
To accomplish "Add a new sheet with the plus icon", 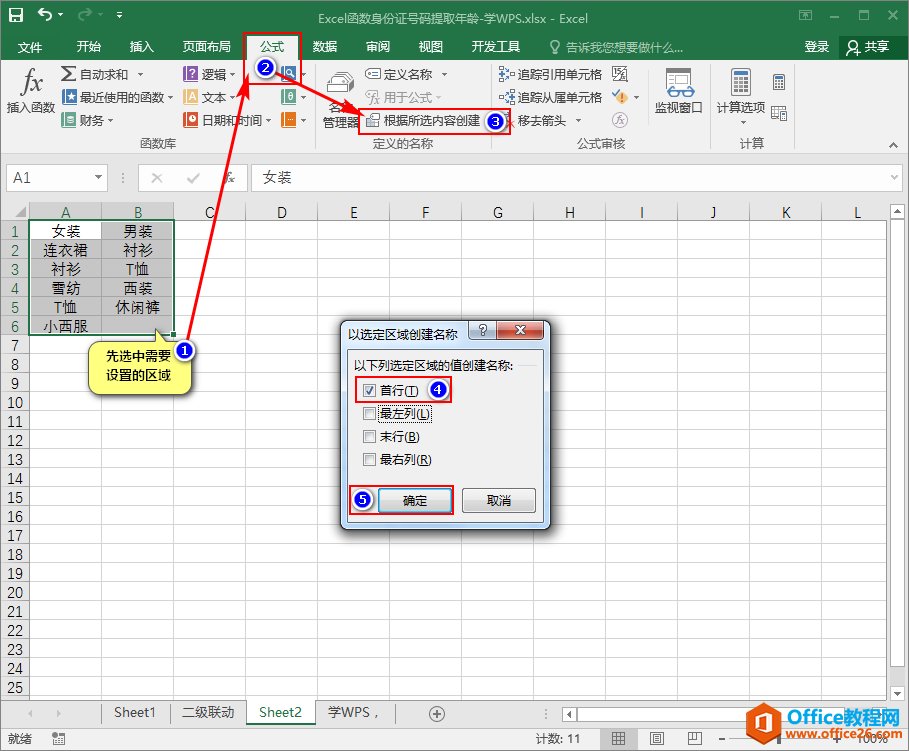I will [x=436, y=713].
